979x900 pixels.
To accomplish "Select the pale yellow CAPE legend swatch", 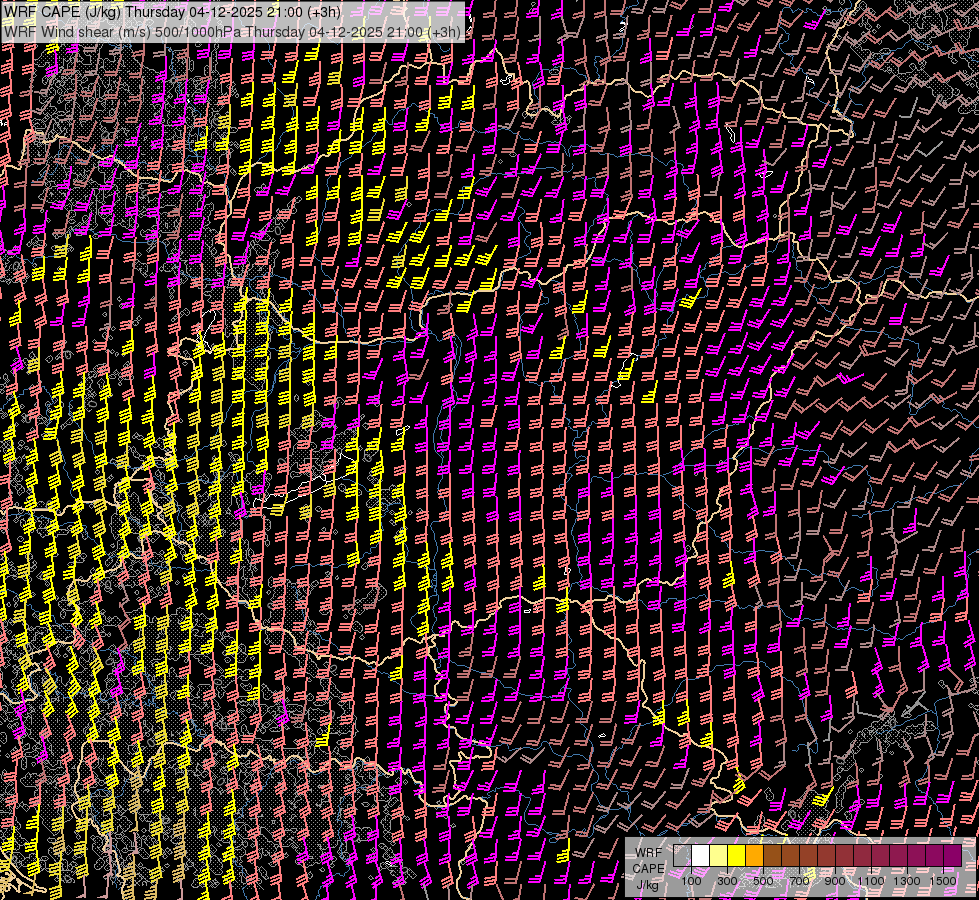I will coord(718,856).
